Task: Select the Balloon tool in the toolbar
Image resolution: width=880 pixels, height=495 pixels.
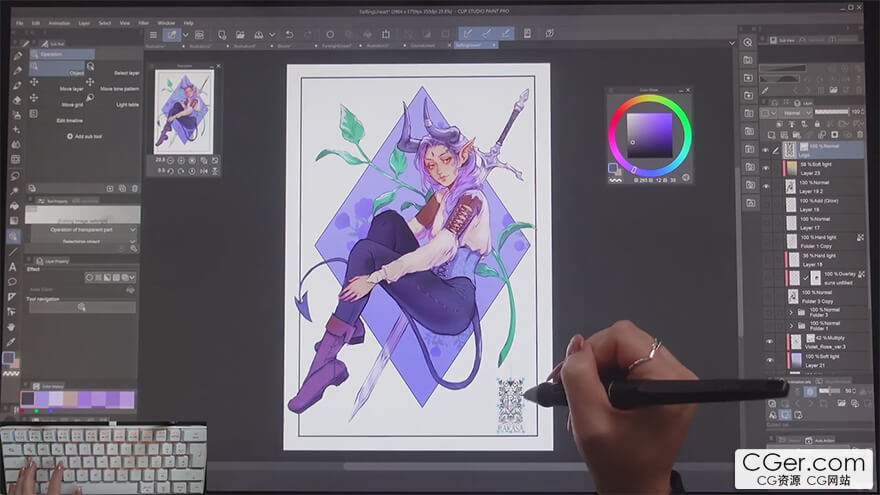Action: [13, 282]
